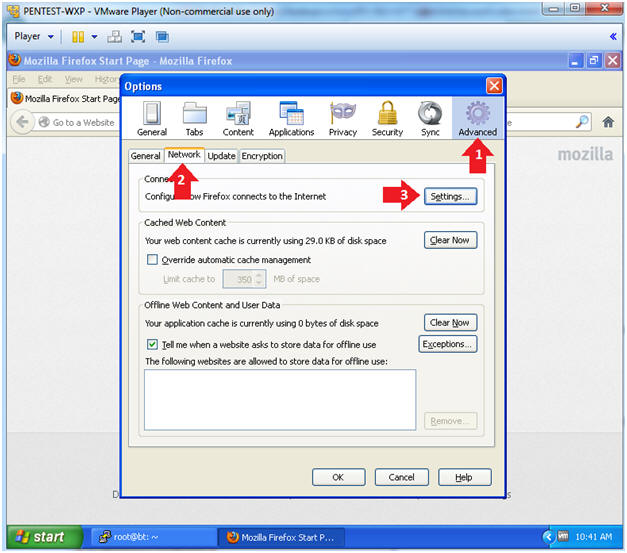Close the Options dialog with X
Screen dimensions: 627x553
point(494,86)
